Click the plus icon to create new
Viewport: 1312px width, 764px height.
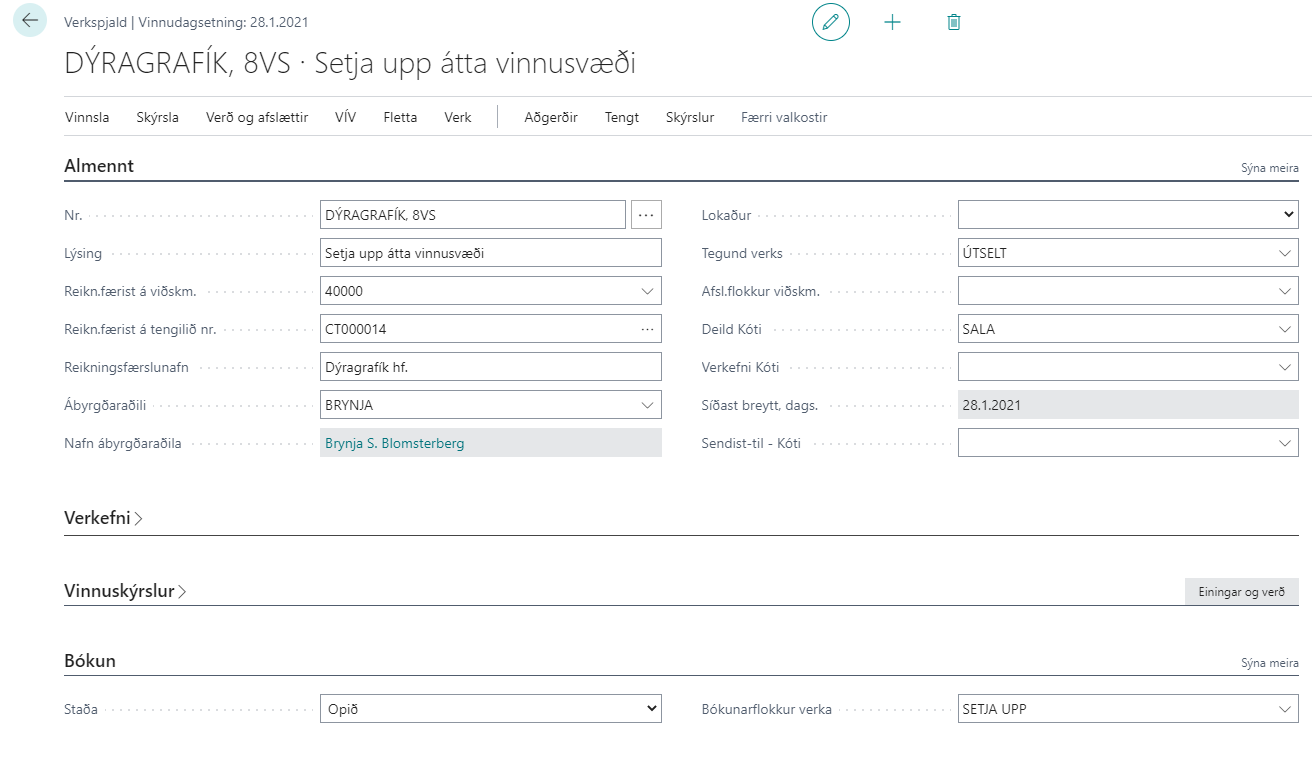click(892, 22)
